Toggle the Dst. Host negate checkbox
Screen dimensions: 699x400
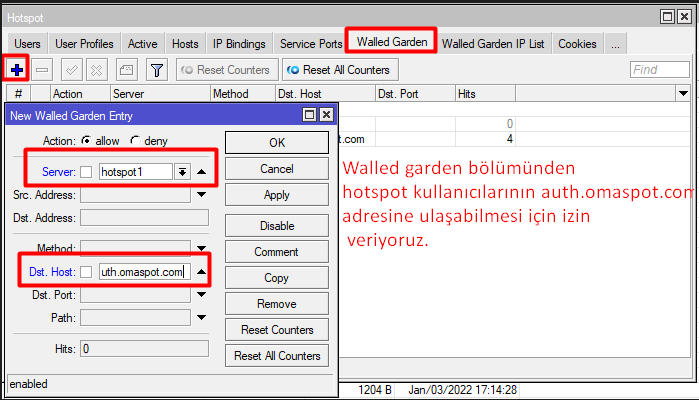click(x=86, y=272)
